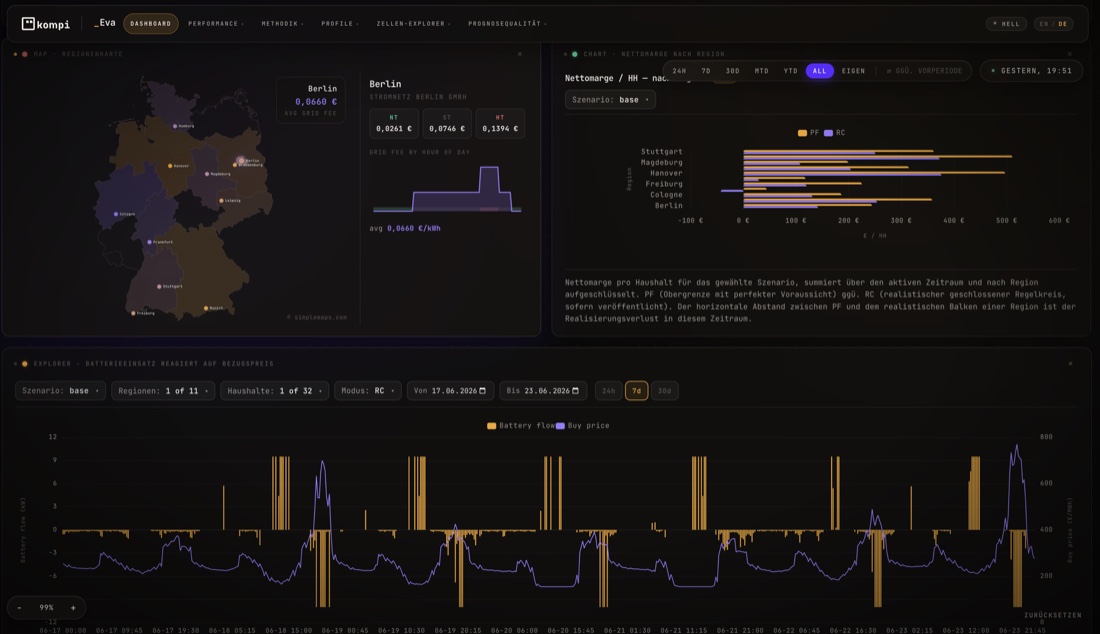The height and width of the screenshot is (634, 1100).
Task: Click the Cologne row in bar chart
Action: (666, 195)
